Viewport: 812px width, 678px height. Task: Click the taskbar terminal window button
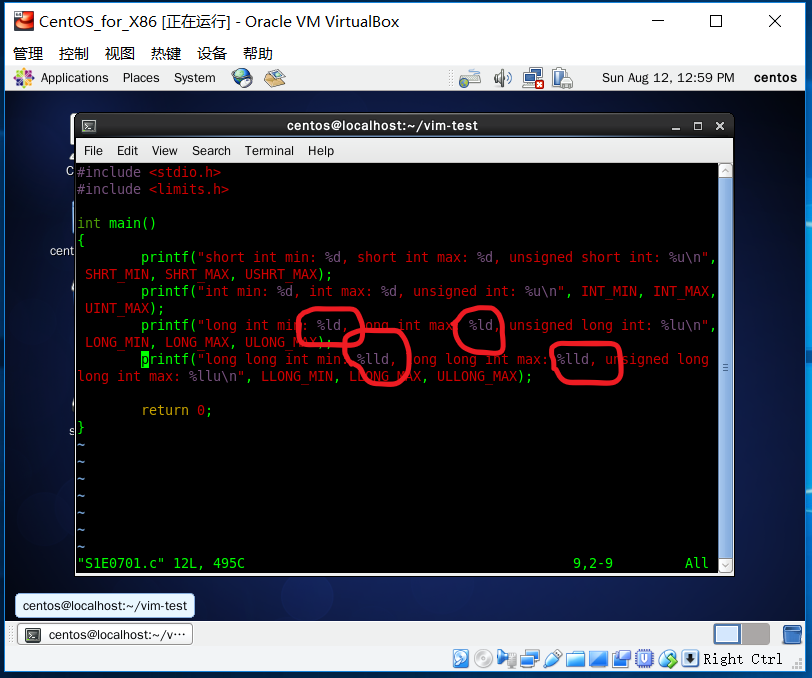(105, 634)
